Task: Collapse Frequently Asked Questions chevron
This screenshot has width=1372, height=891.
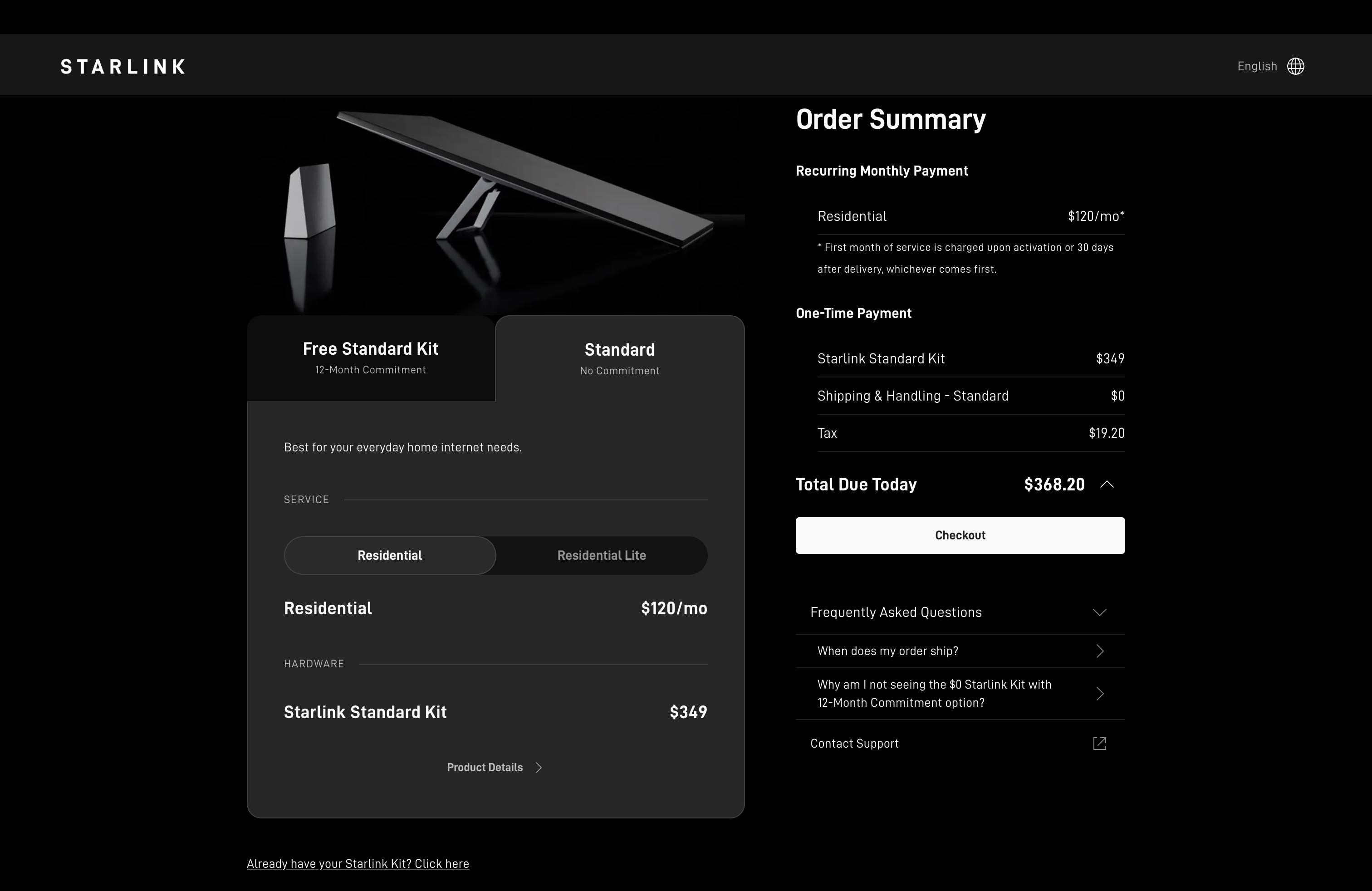Action: click(x=1099, y=612)
